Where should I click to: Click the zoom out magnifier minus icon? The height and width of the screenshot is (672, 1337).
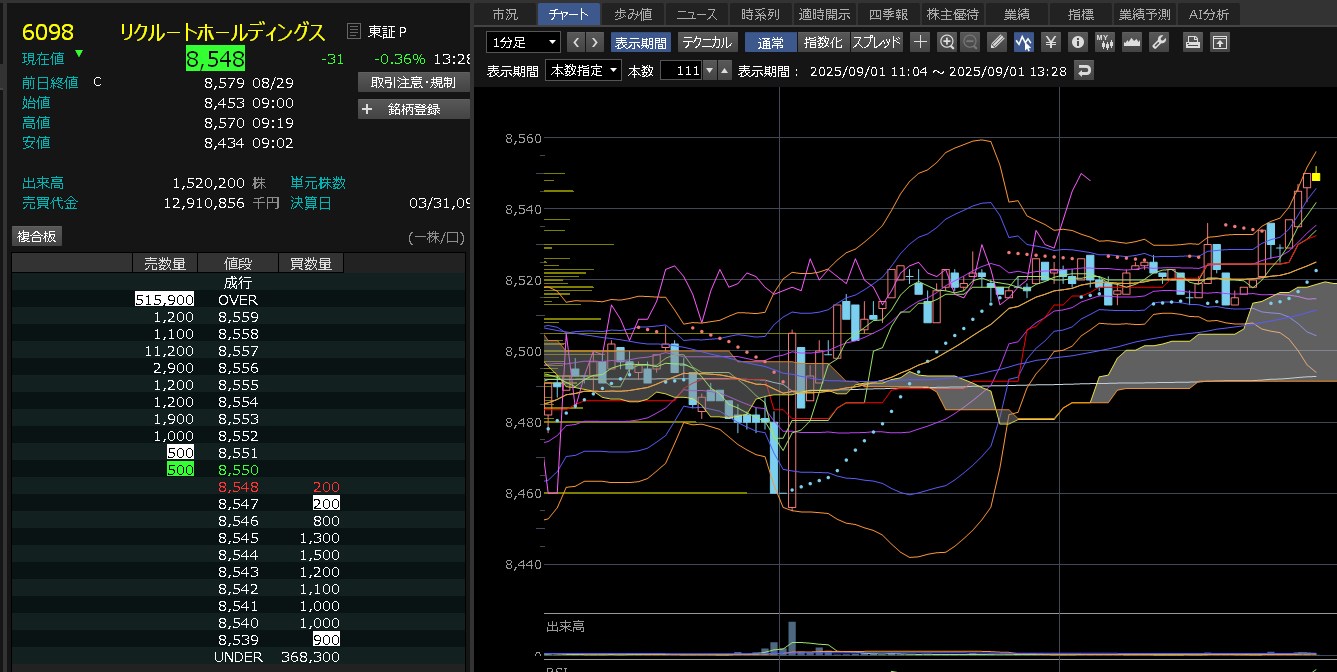[x=970, y=42]
